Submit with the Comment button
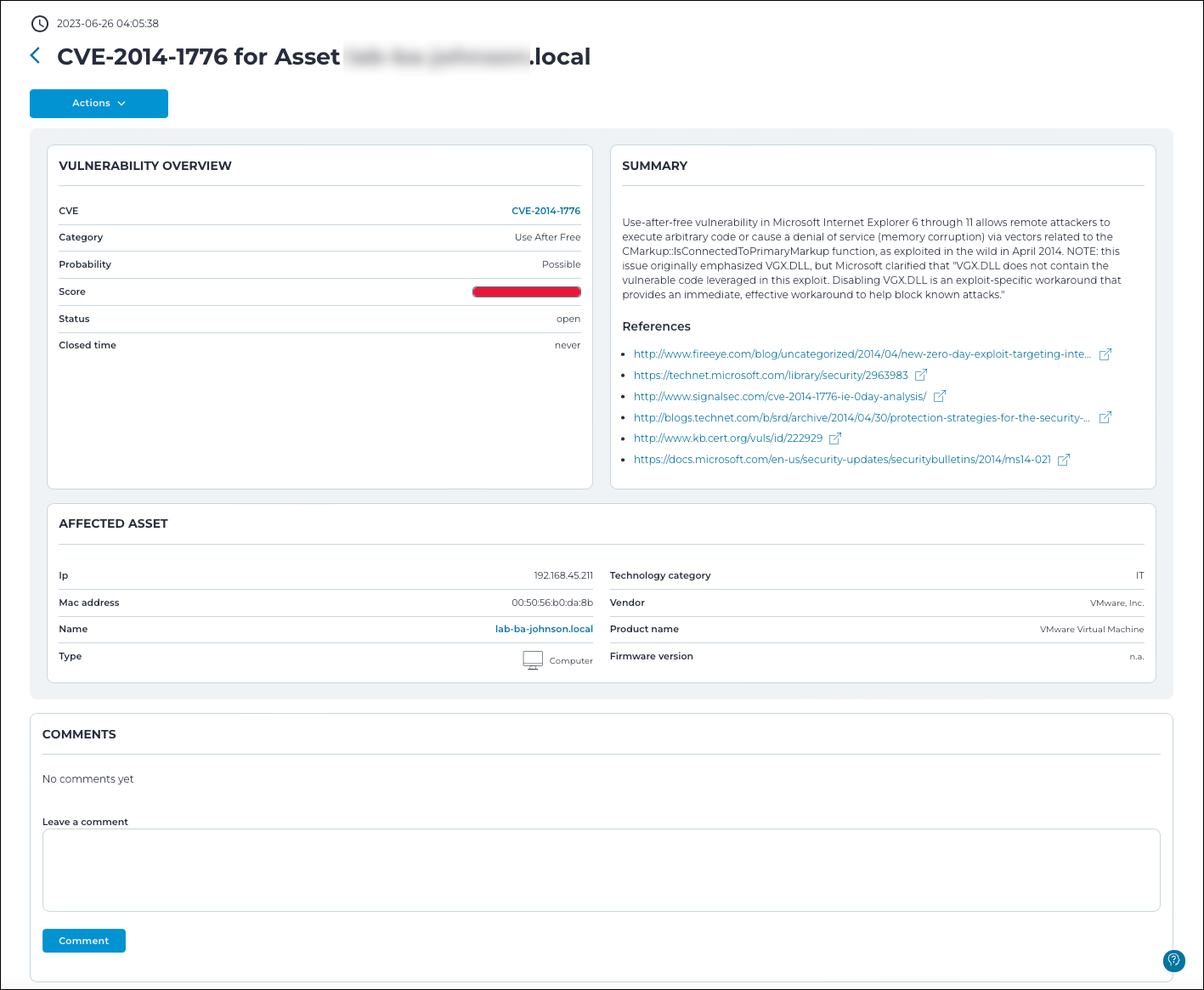Image resolution: width=1204 pixels, height=990 pixels. pyautogui.click(x=84, y=941)
